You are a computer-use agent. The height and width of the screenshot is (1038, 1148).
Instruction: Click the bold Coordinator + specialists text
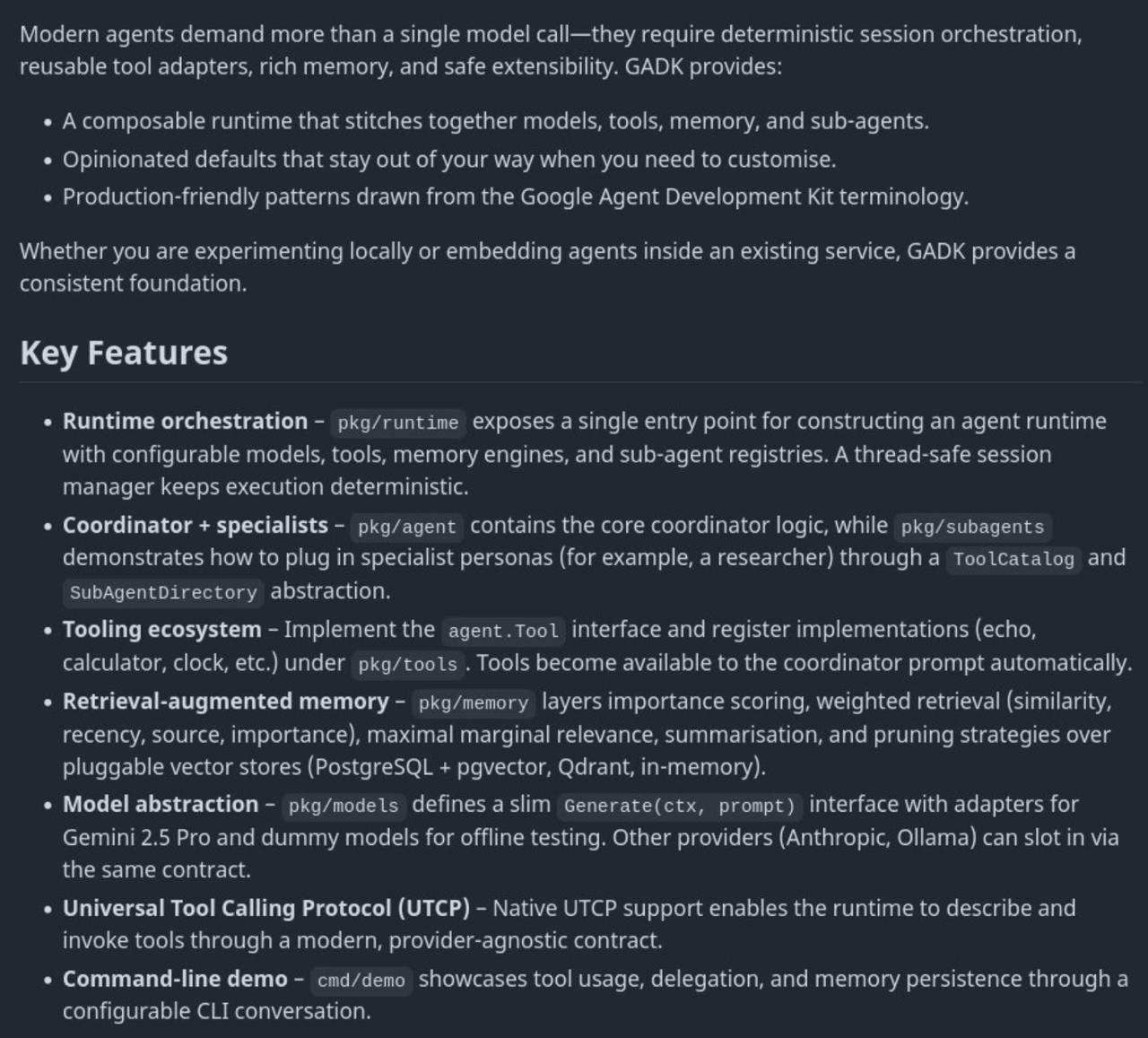pos(196,525)
